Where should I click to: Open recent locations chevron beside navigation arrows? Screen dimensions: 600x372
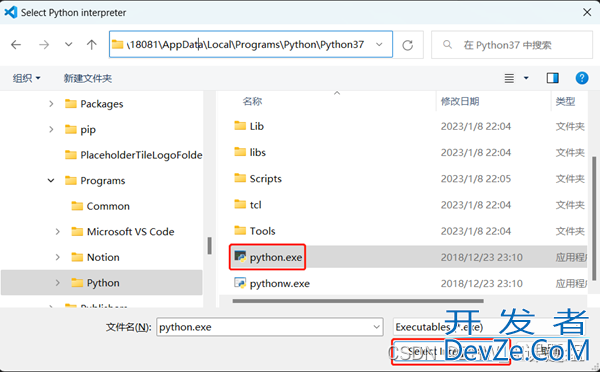tap(68, 44)
